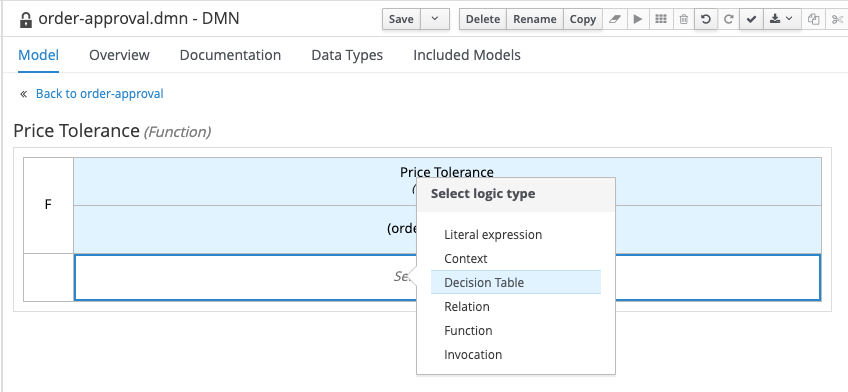The image size is (848, 392).
Task: Select Decision Table logic type
Action: click(515, 282)
